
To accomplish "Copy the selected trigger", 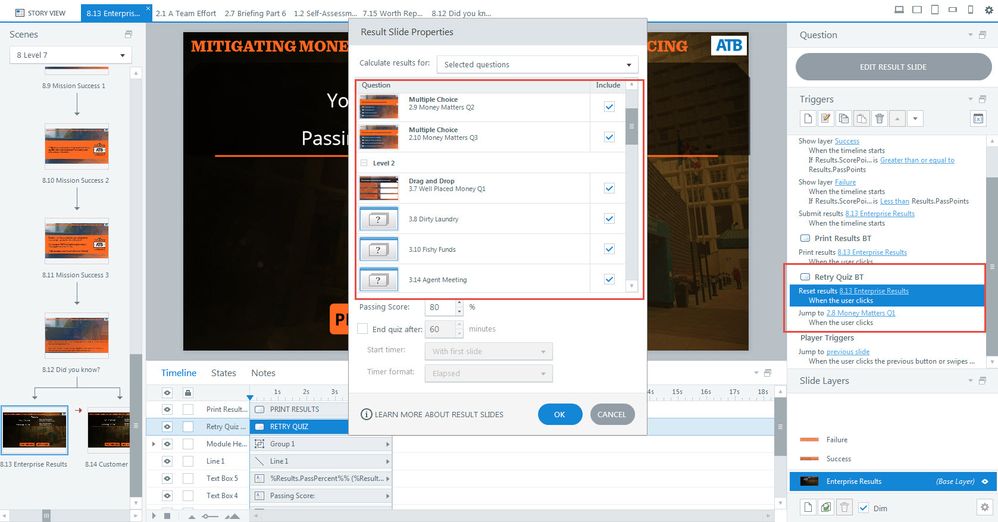I will point(843,118).
